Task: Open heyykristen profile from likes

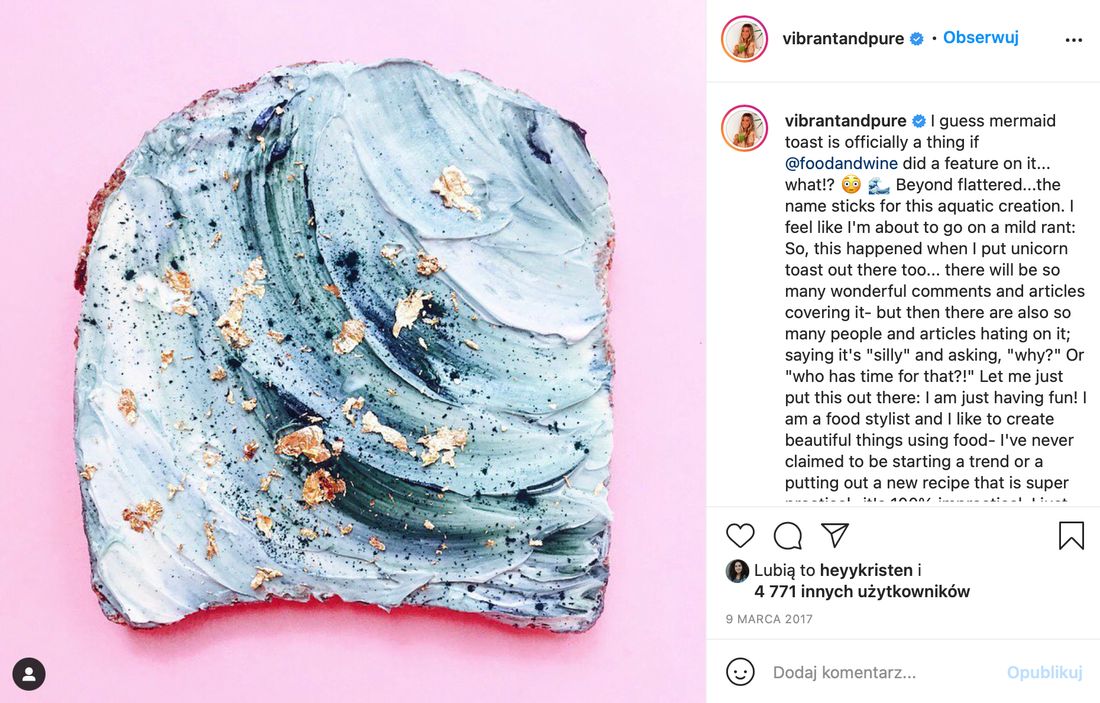Action: pyautogui.click(x=866, y=570)
